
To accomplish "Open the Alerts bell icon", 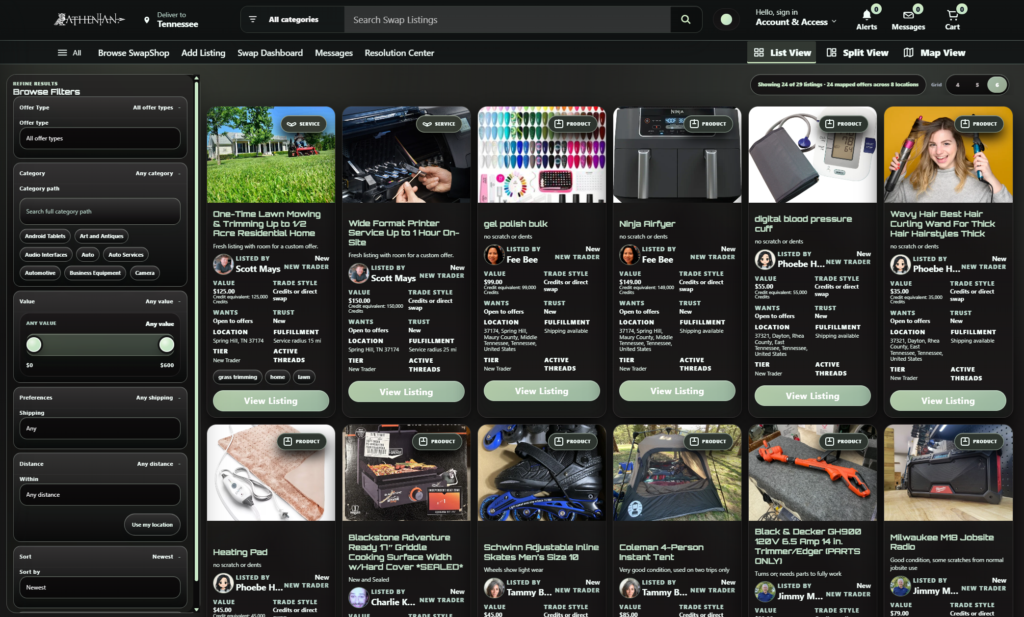I will [x=867, y=15].
